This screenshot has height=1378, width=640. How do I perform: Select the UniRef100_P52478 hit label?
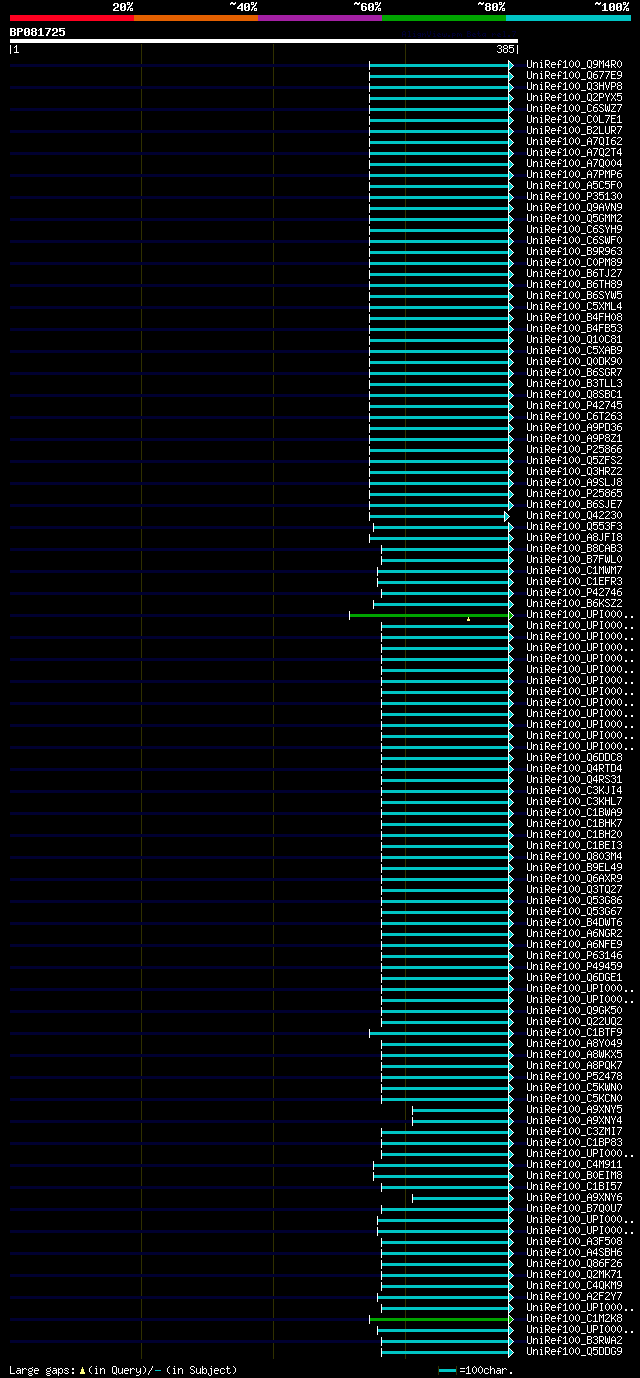[574, 1076]
